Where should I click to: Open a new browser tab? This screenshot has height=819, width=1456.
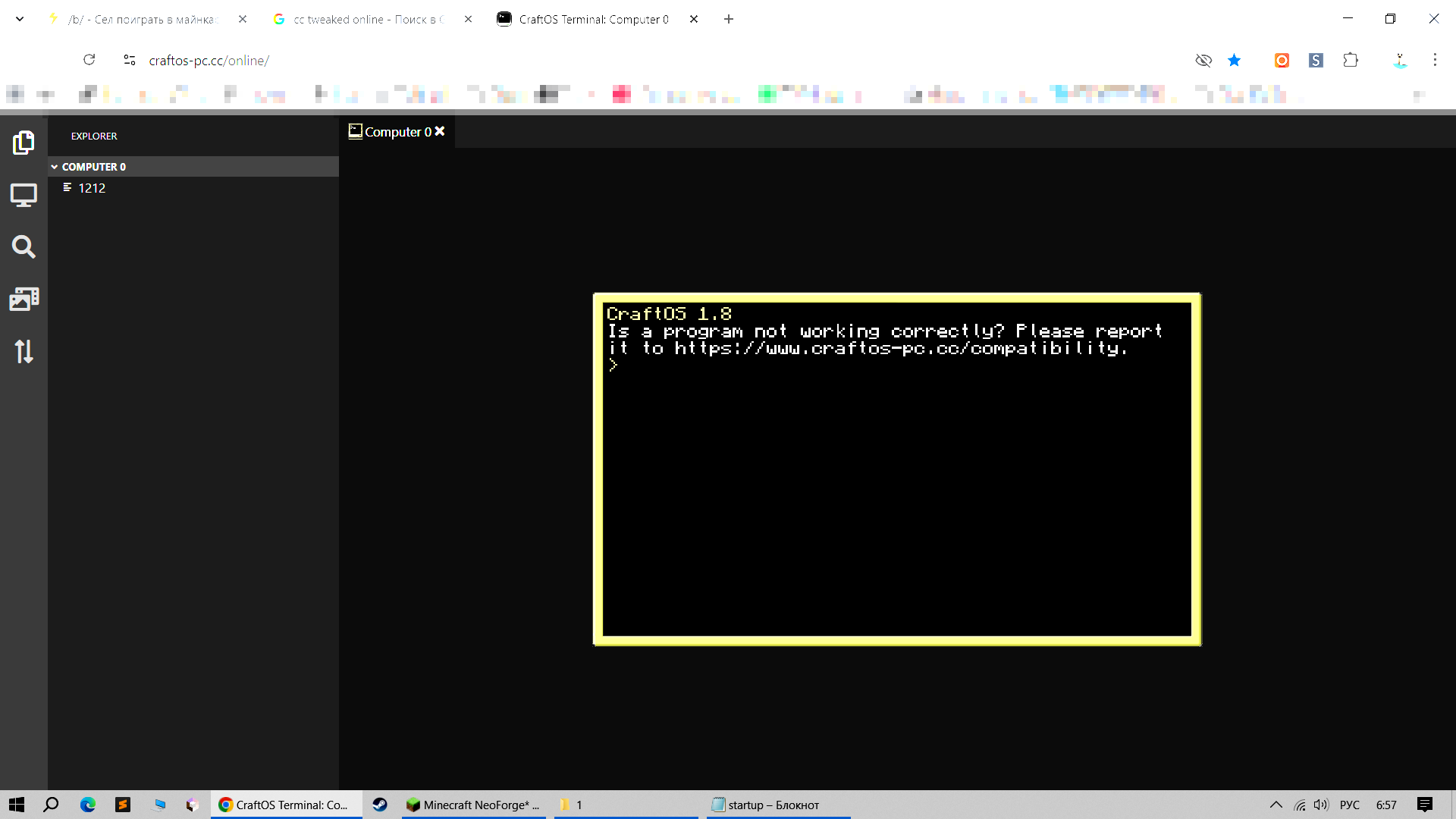click(x=729, y=20)
